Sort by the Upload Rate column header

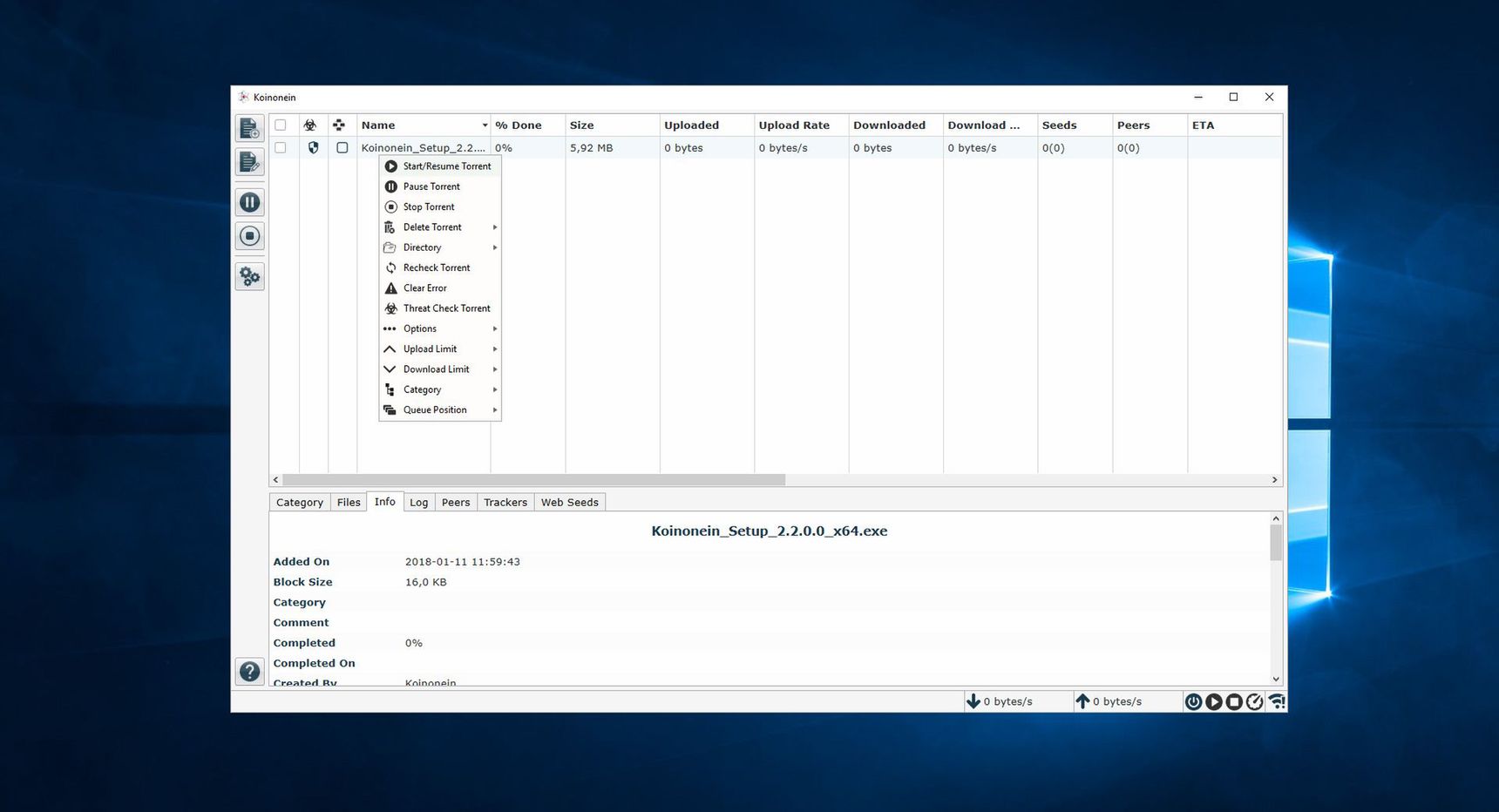[802, 125]
